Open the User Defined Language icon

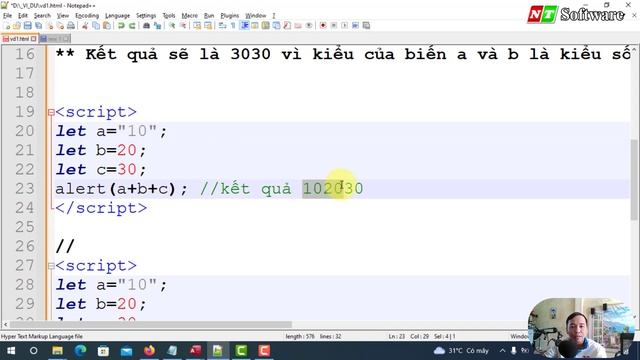tap(255, 26)
